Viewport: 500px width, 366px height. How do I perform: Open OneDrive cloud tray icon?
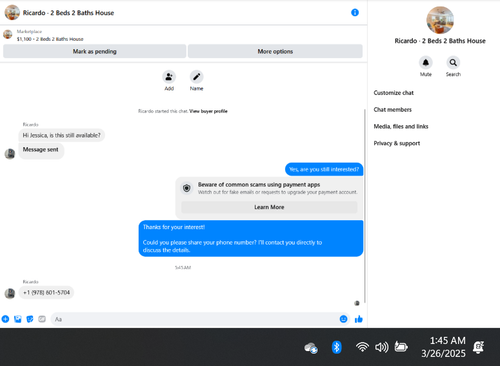311,348
